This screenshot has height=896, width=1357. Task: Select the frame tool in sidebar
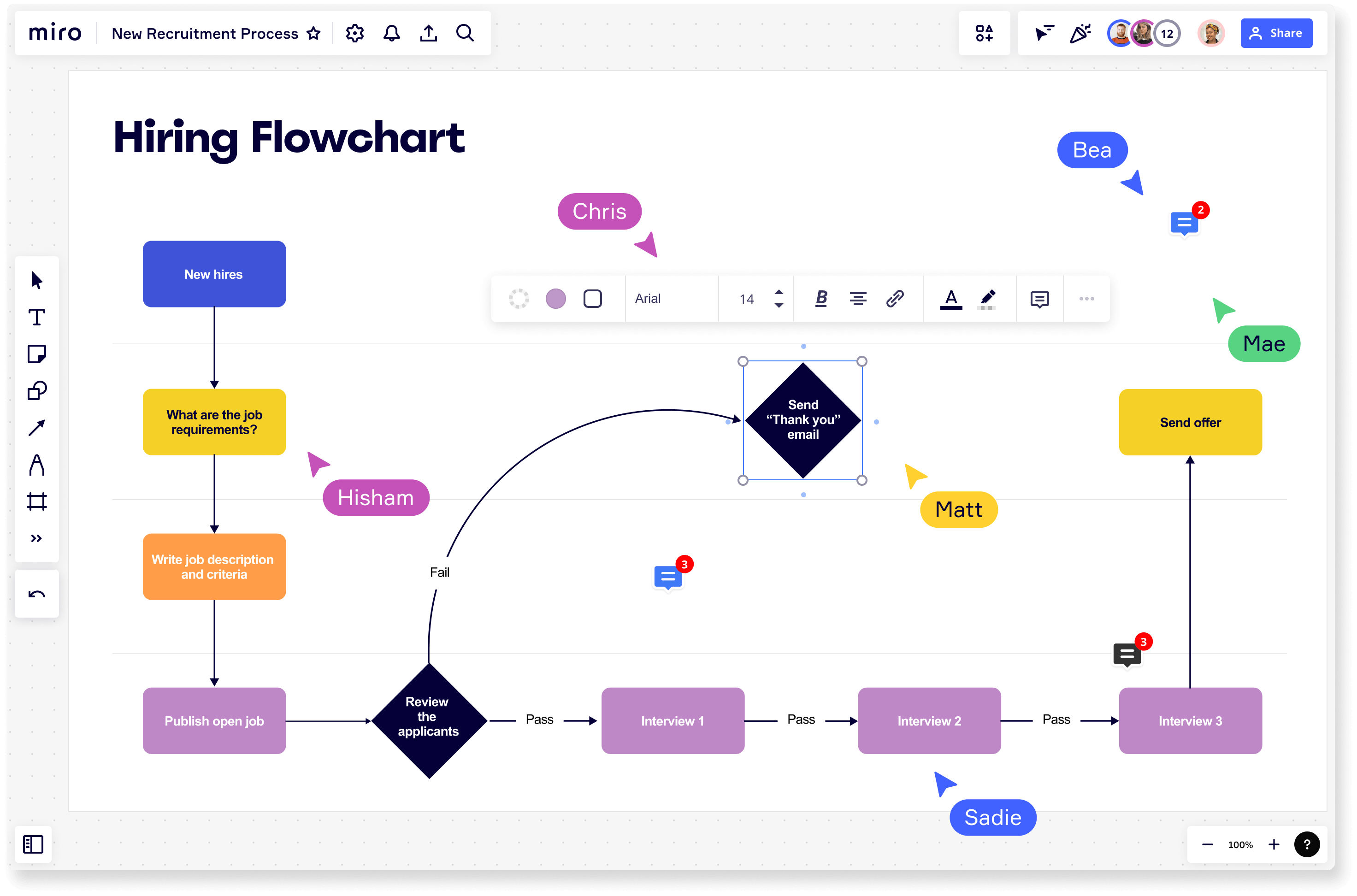pos(37,501)
